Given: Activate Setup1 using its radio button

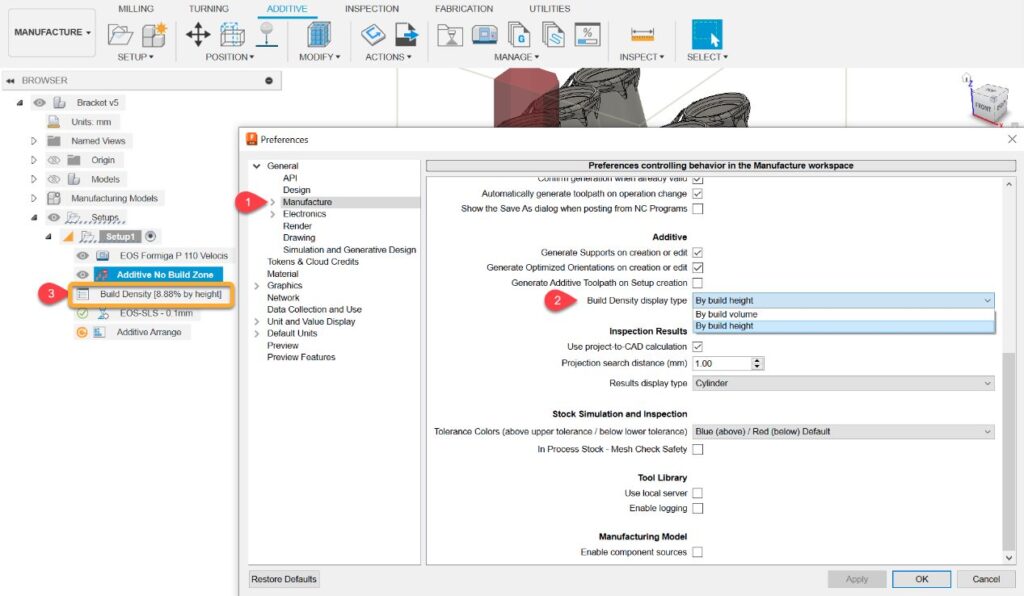Looking at the screenshot, I should [150, 236].
